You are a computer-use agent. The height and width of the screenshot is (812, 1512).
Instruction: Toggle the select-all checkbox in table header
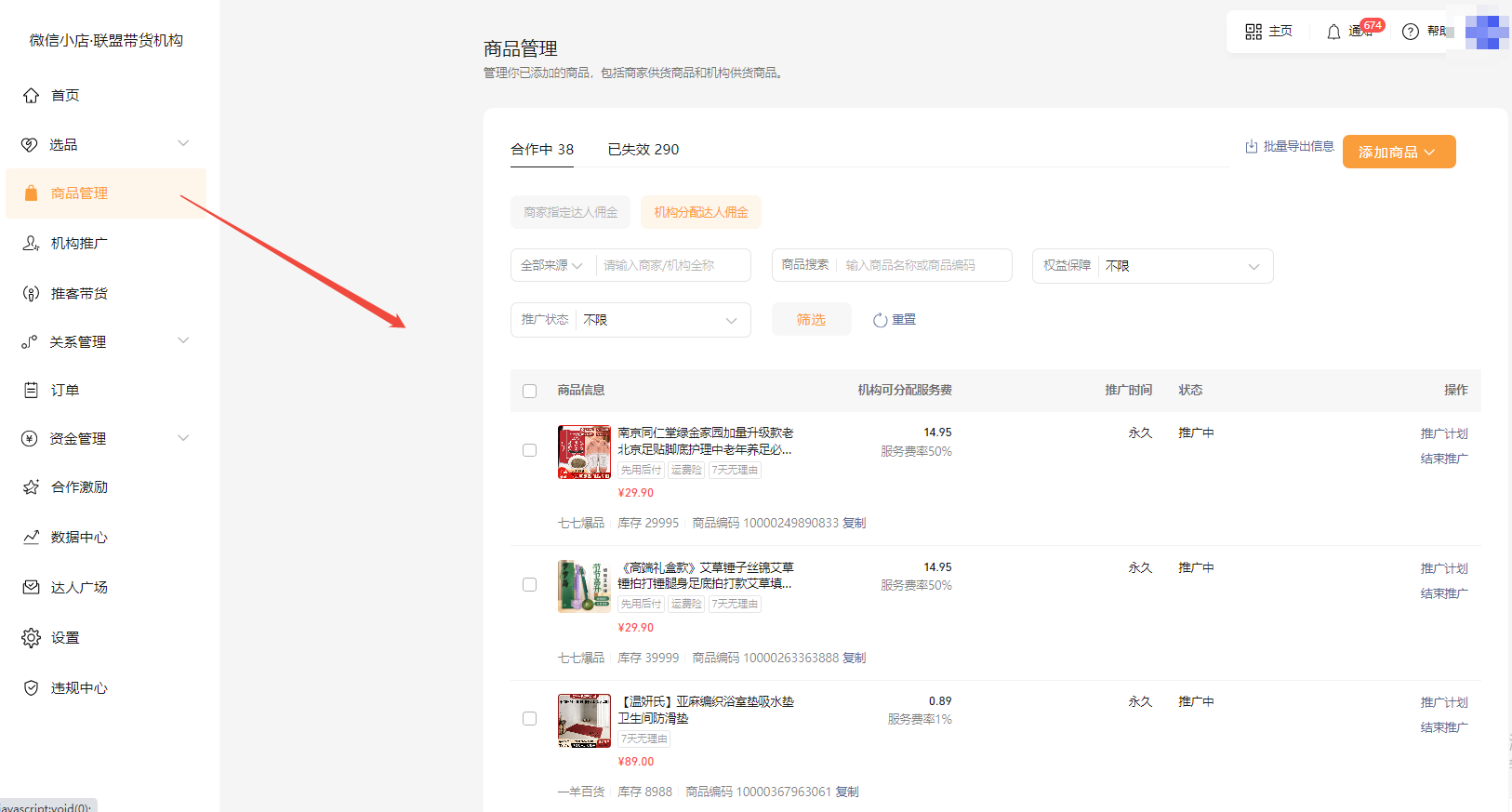530,391
